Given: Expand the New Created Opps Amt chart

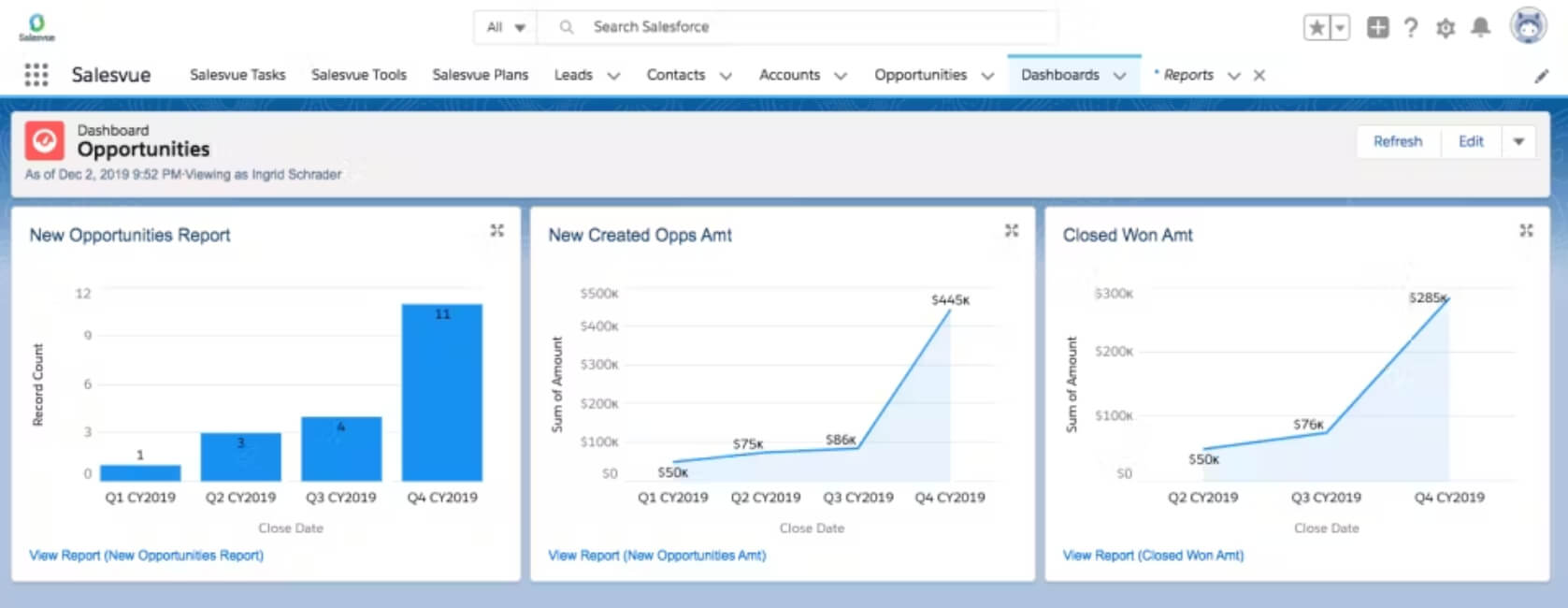Looking at the screenshot, I should [1012, 230].
